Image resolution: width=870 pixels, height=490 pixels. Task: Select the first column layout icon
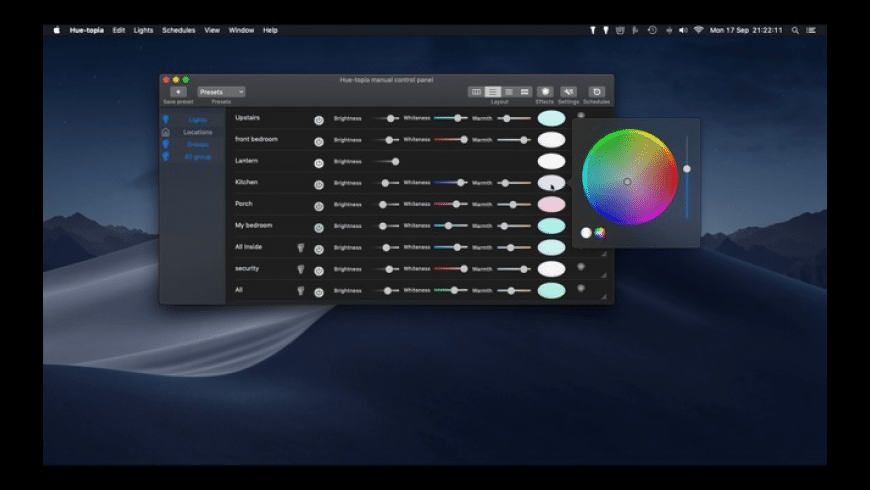[x=476, y=92]
